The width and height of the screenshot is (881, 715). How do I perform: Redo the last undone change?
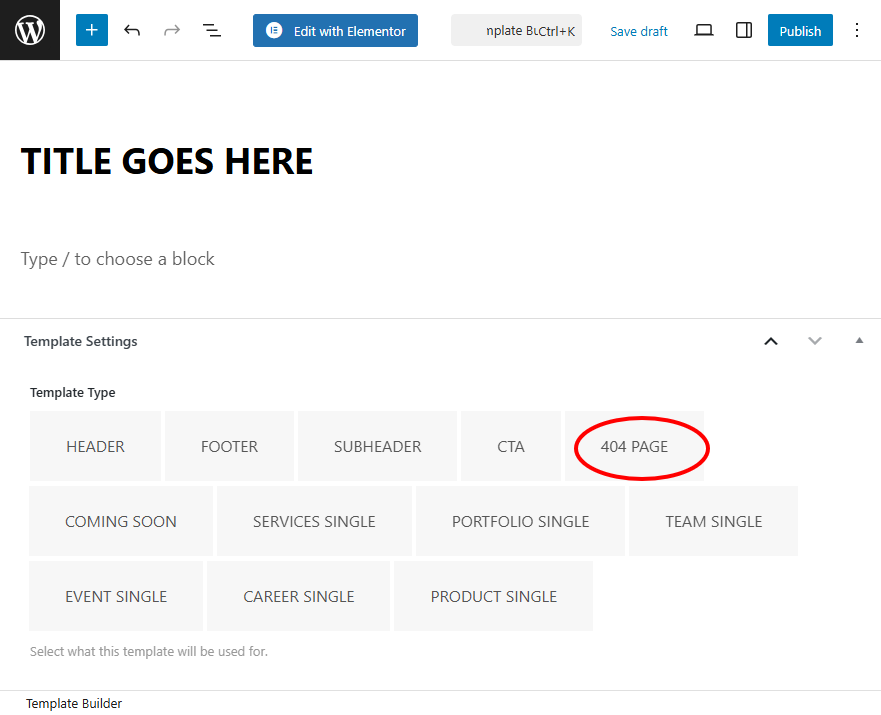tap(172, 30)
